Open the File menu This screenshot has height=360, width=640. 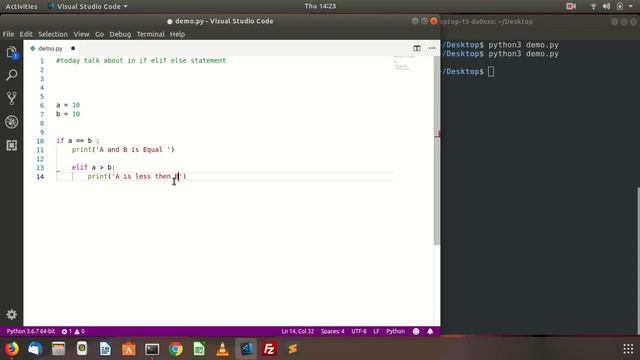pos(8,34)
